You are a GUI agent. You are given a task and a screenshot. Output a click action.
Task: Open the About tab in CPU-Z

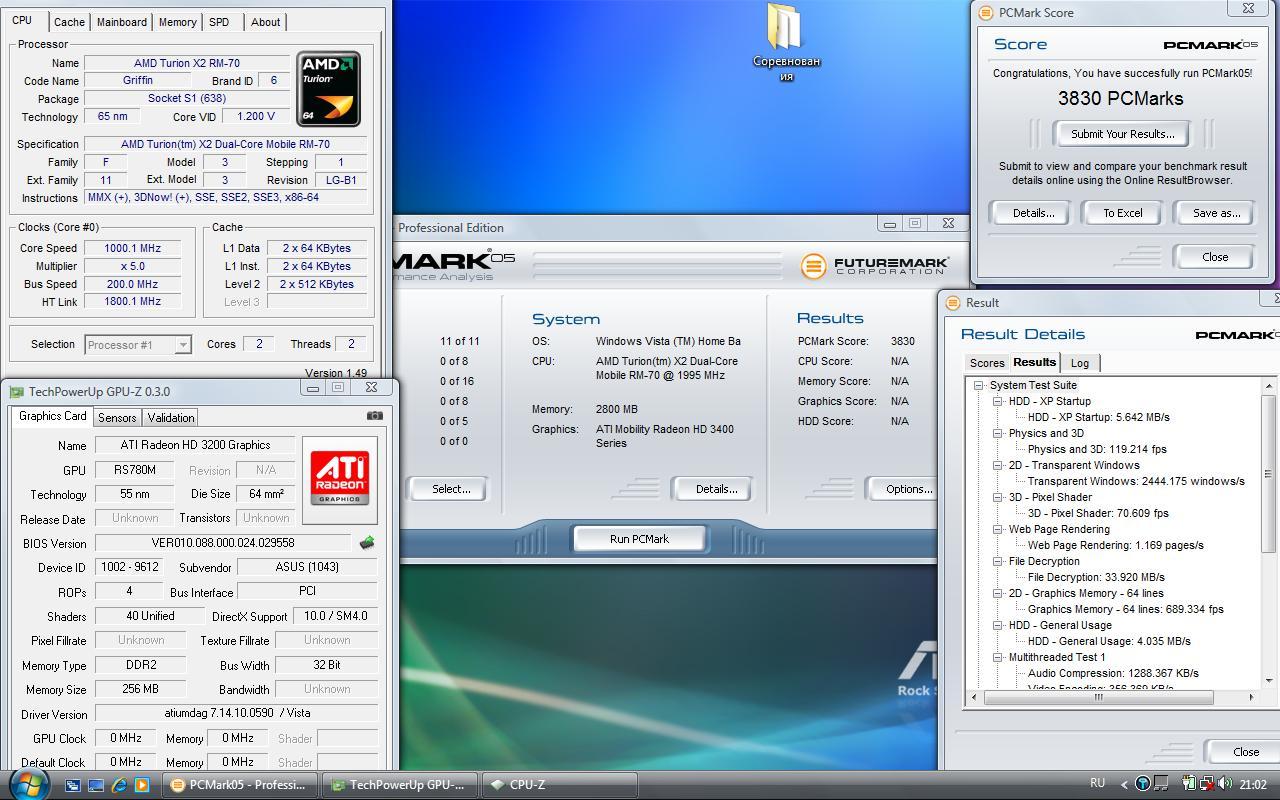point(265,21)
